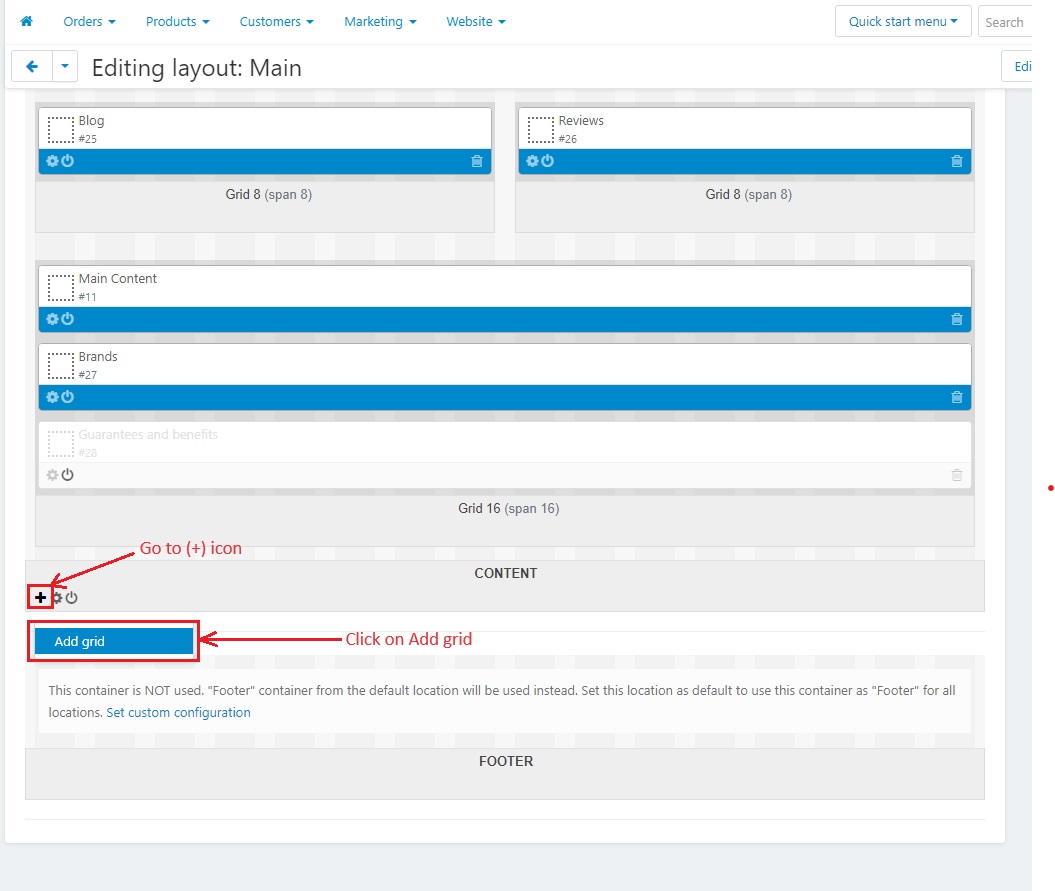Open the dropdown arrow next to back button
The width and height of the screenshot is (1055, 891).
[x=65, y=66]
